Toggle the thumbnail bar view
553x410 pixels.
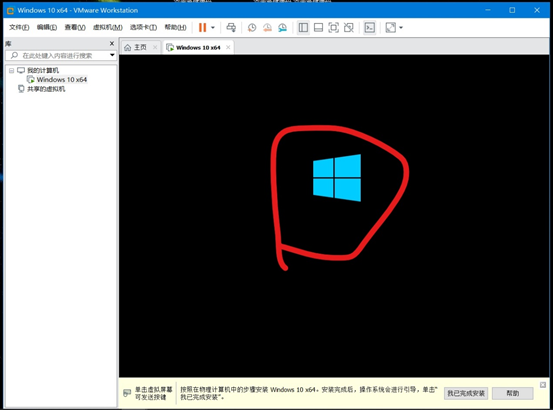318,27
